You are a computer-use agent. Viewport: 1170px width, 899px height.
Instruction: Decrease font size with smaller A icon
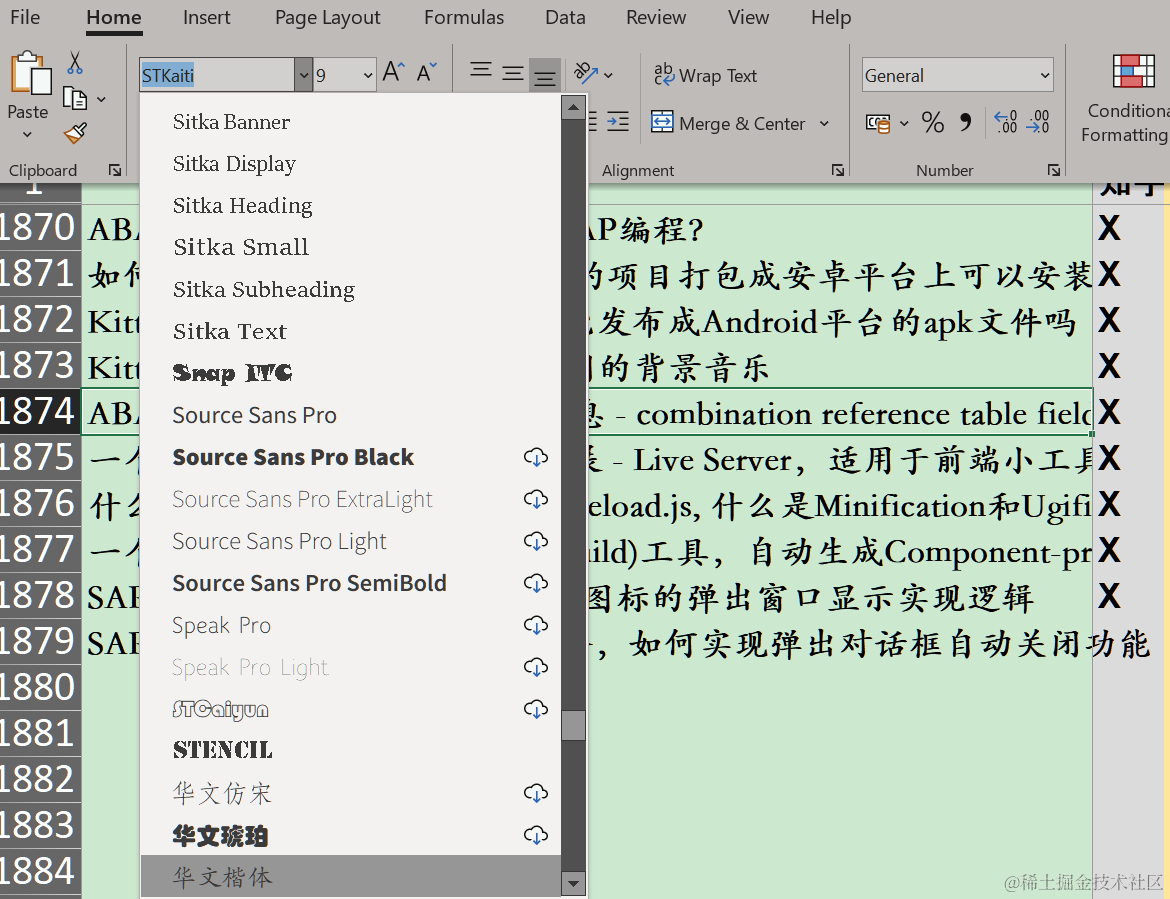(x=426, y=72)
